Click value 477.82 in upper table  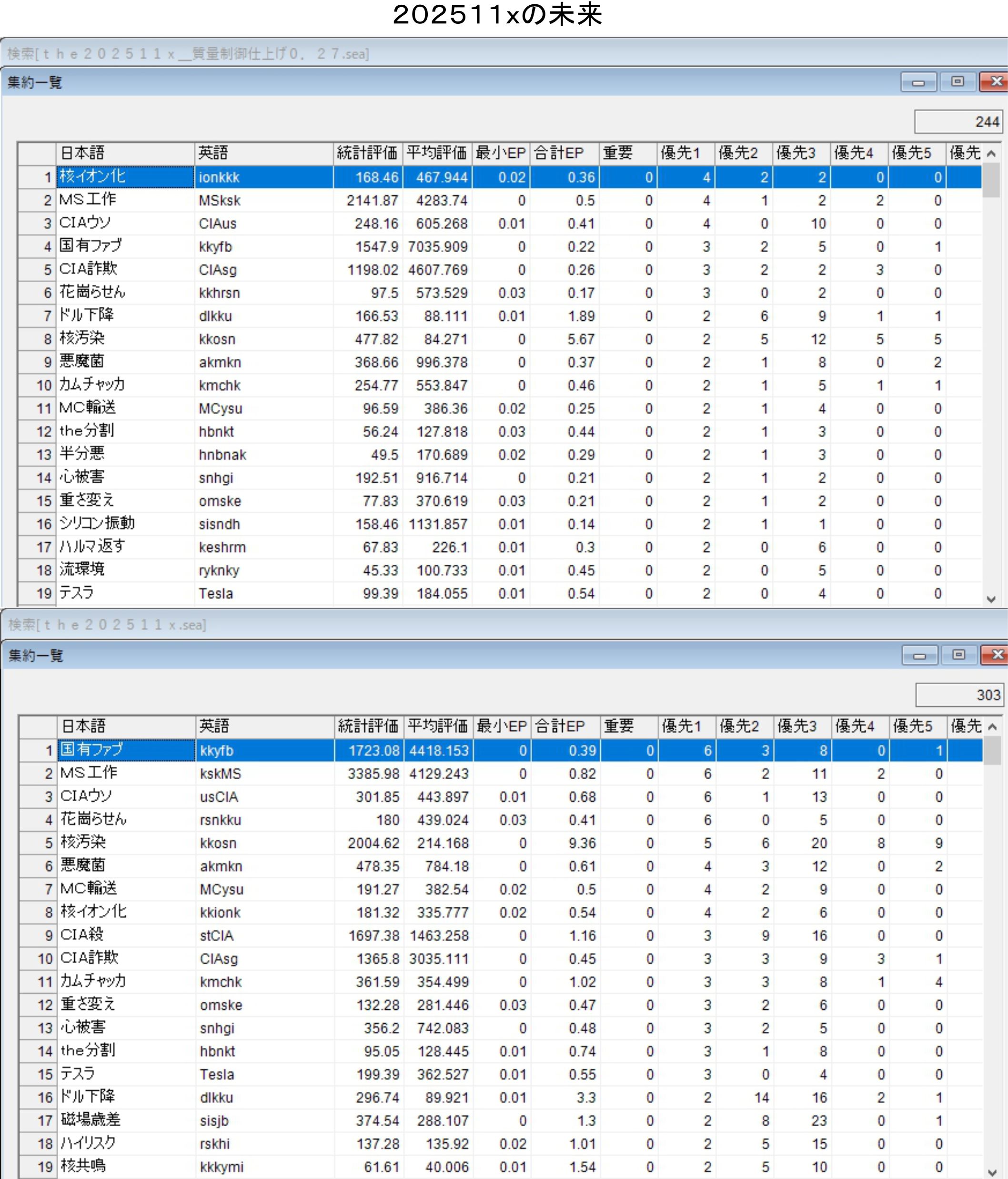point(367,339)
